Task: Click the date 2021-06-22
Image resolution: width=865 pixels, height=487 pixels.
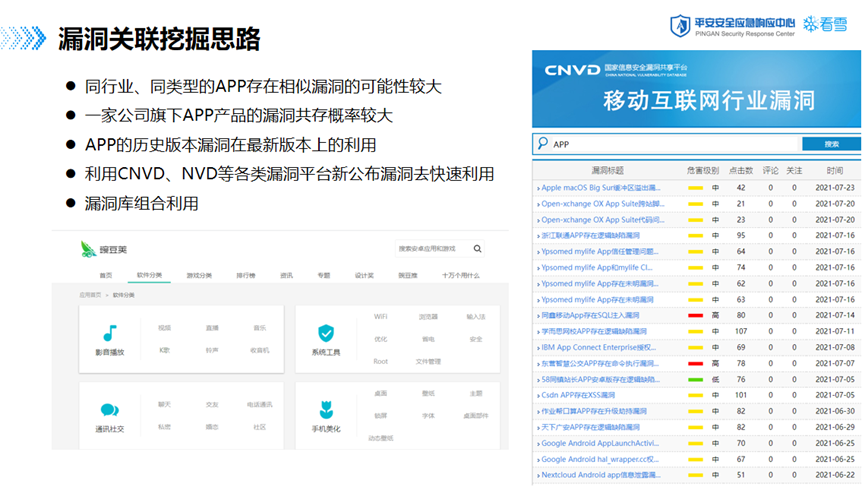Action: (x=835, y=475)
